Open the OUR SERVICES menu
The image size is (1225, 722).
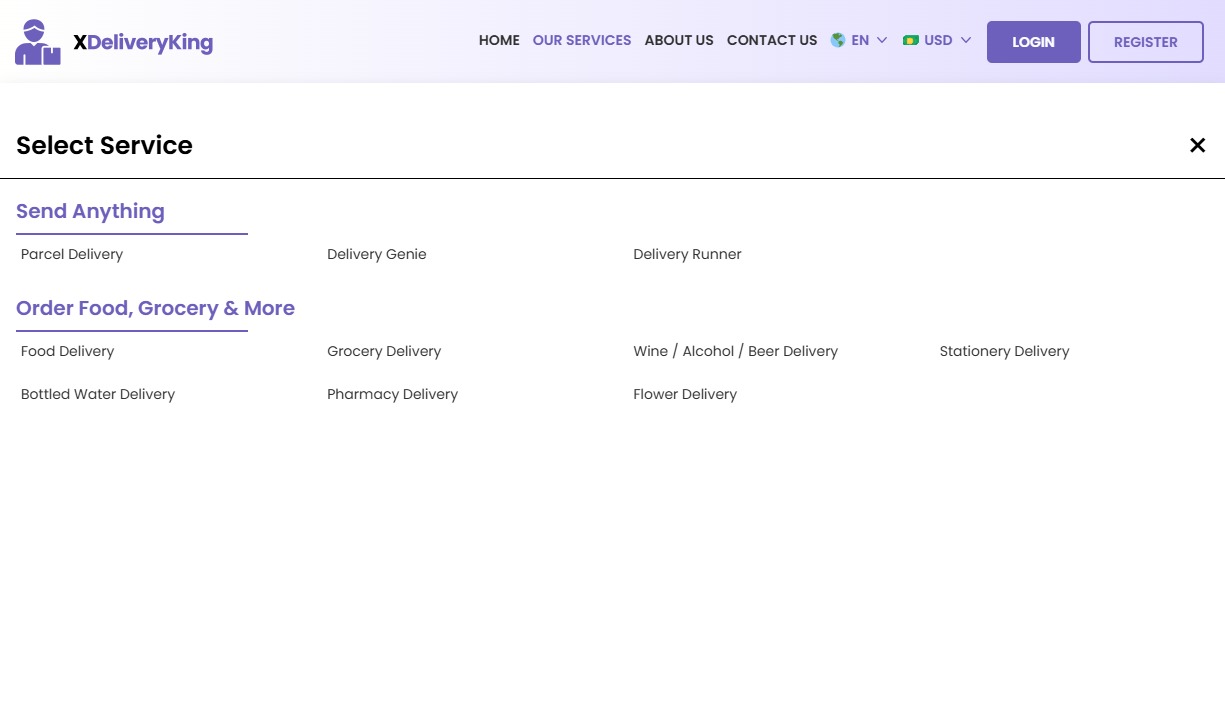click(x=582, y=40)
